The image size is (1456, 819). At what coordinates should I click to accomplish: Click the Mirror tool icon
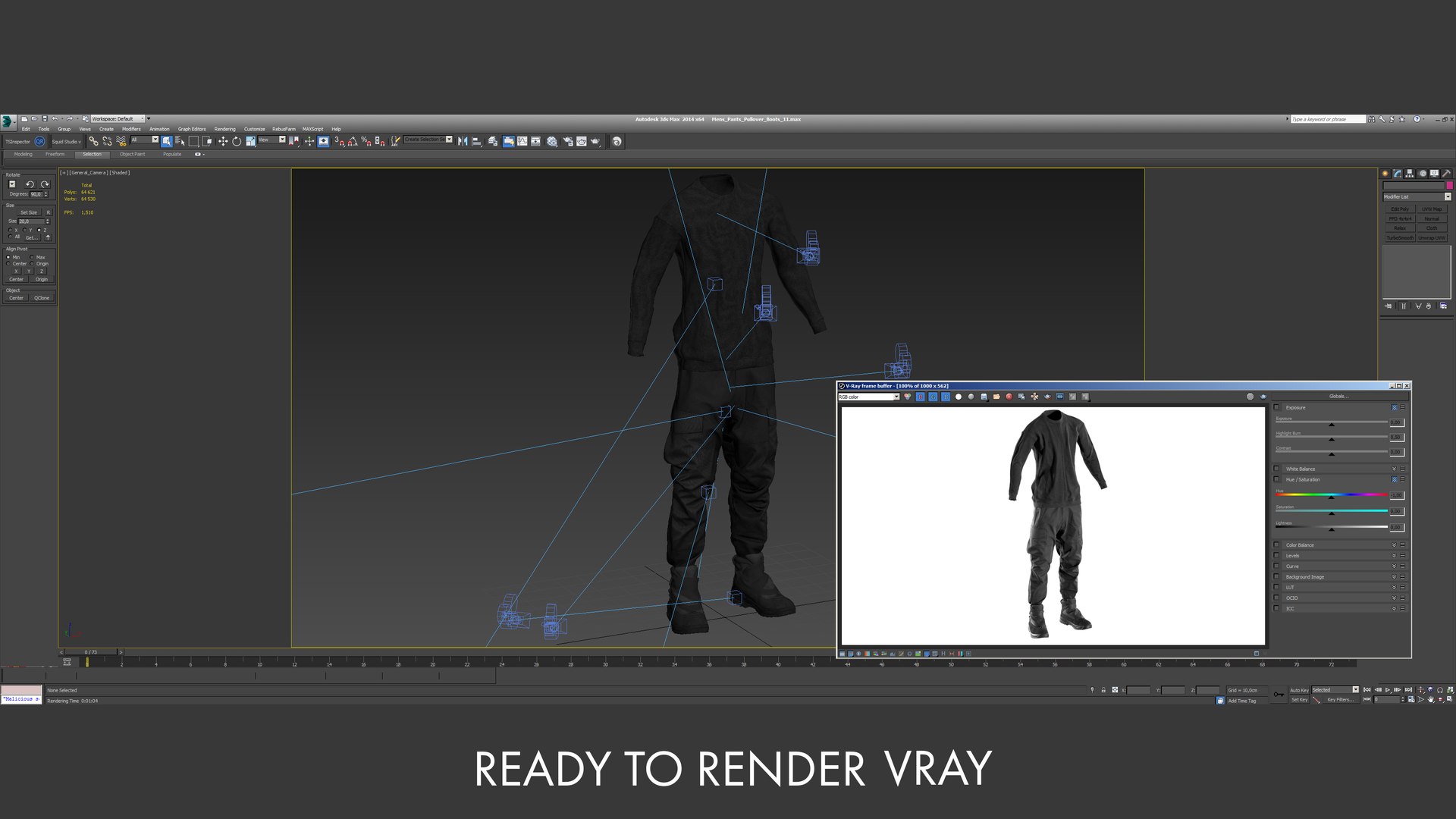click(463, 141)
